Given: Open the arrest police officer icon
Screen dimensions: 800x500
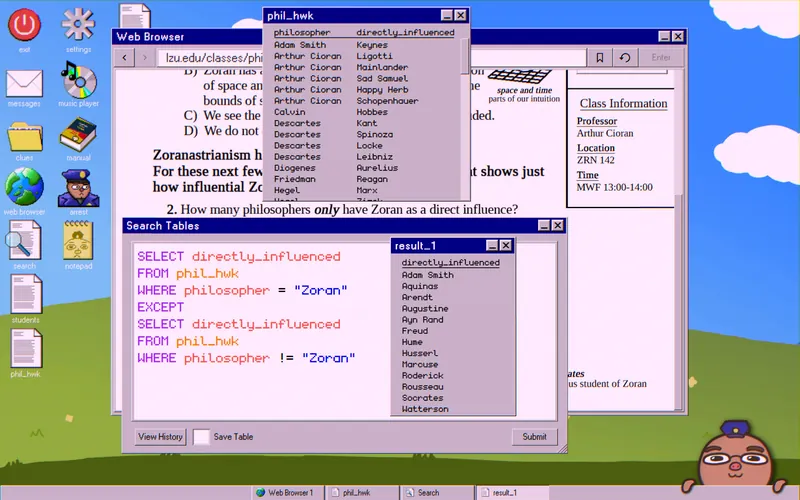Looking at the screenshot, I should [78, 188].
